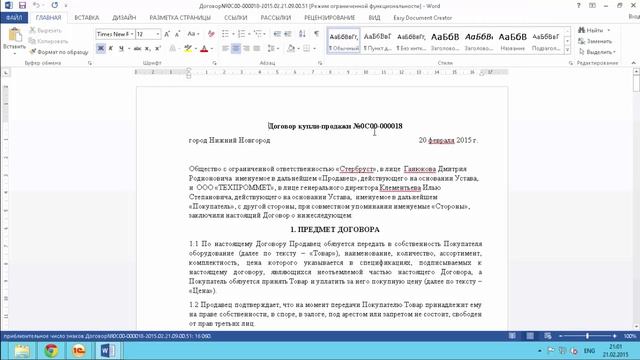Click the zoom in plus button
The height and width of the screenshot is (360, 640).
[x=614, y=336]
